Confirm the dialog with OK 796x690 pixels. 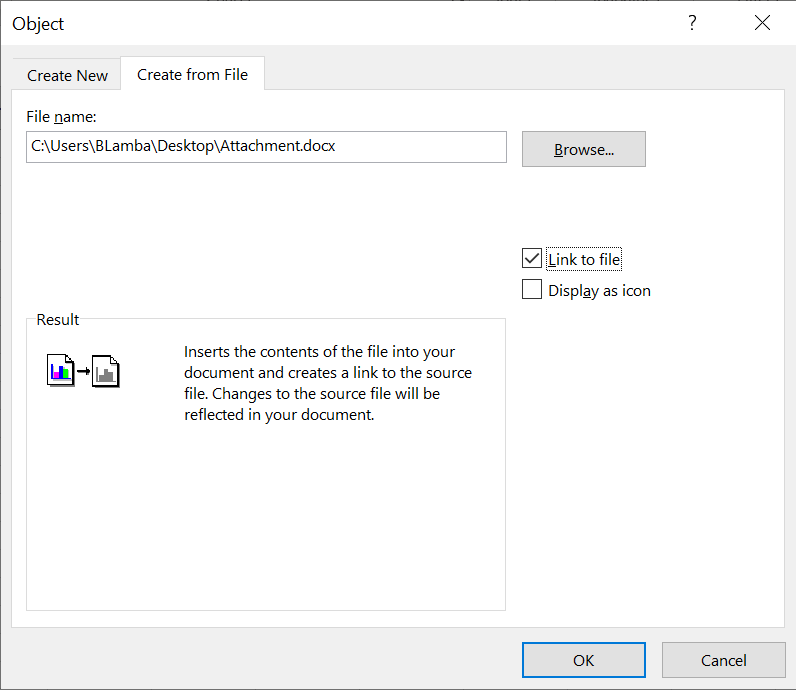583,660
